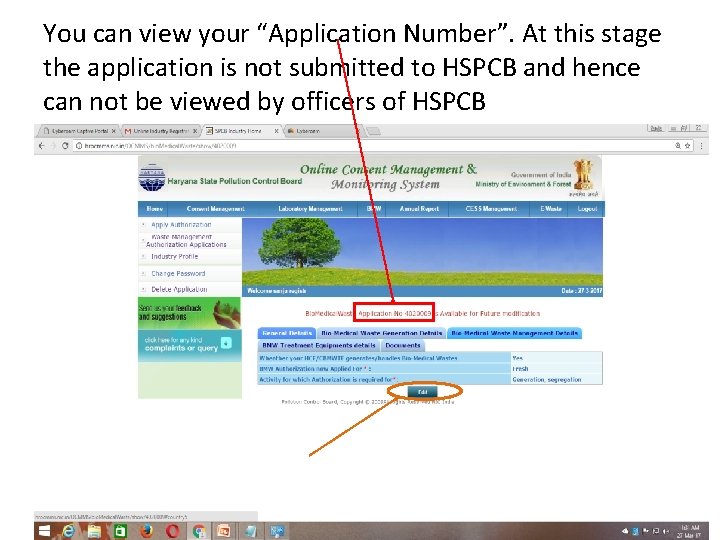
Task: Click the feedback and suggestions banner
Action: coord(189,313)
